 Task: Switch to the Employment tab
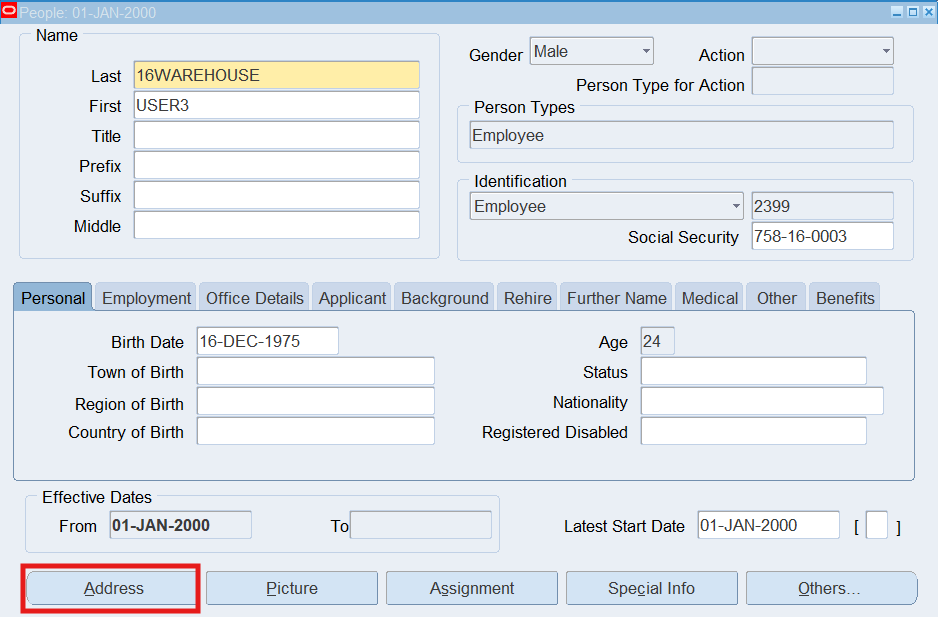click(146, 298)
